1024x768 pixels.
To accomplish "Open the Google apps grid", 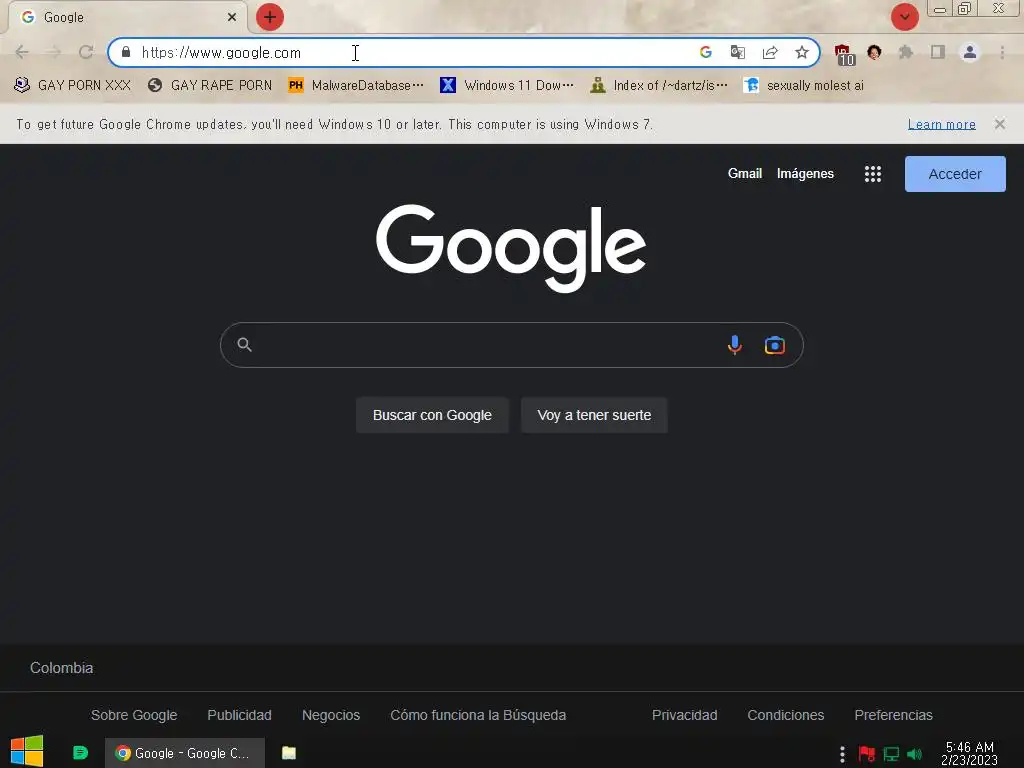I will [x=872, y=174].
